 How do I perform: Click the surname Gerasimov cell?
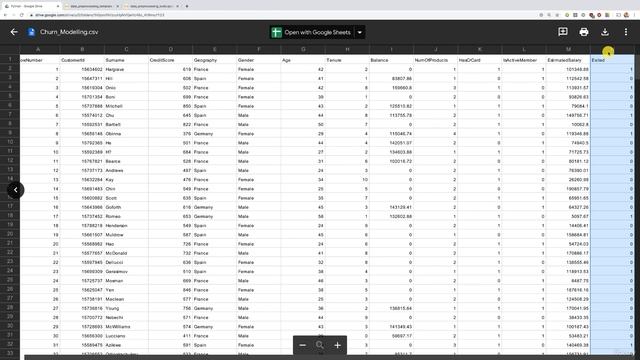(126, 271)
